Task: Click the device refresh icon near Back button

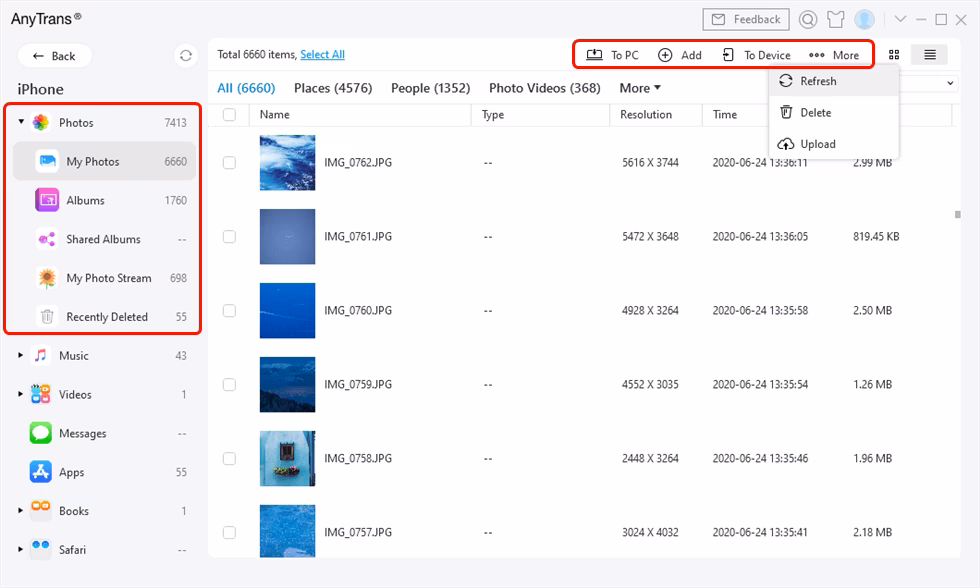Action: (x=186, y=56)
